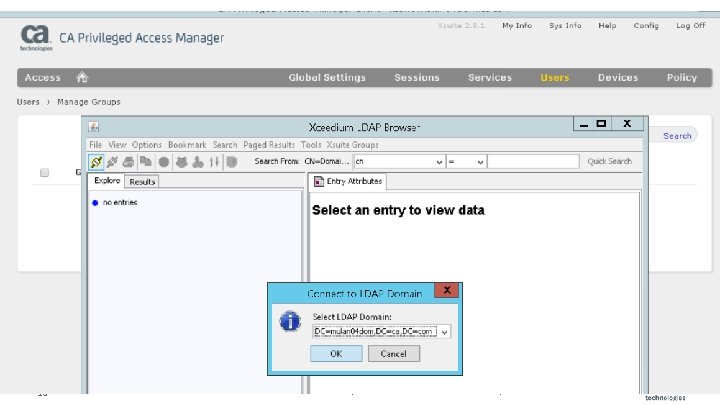Tick the select-all checkbox in Manage Groups
Viewport: 720px width, 405px height.
pyautogui.click(x=45, y=173)
